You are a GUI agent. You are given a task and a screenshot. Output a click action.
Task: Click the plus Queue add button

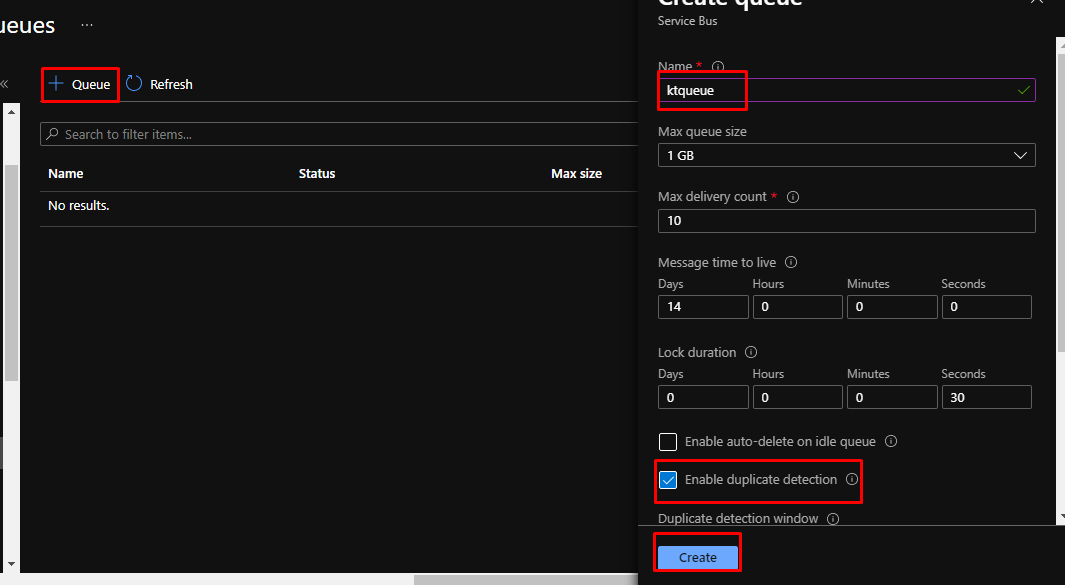pos(80,85)
